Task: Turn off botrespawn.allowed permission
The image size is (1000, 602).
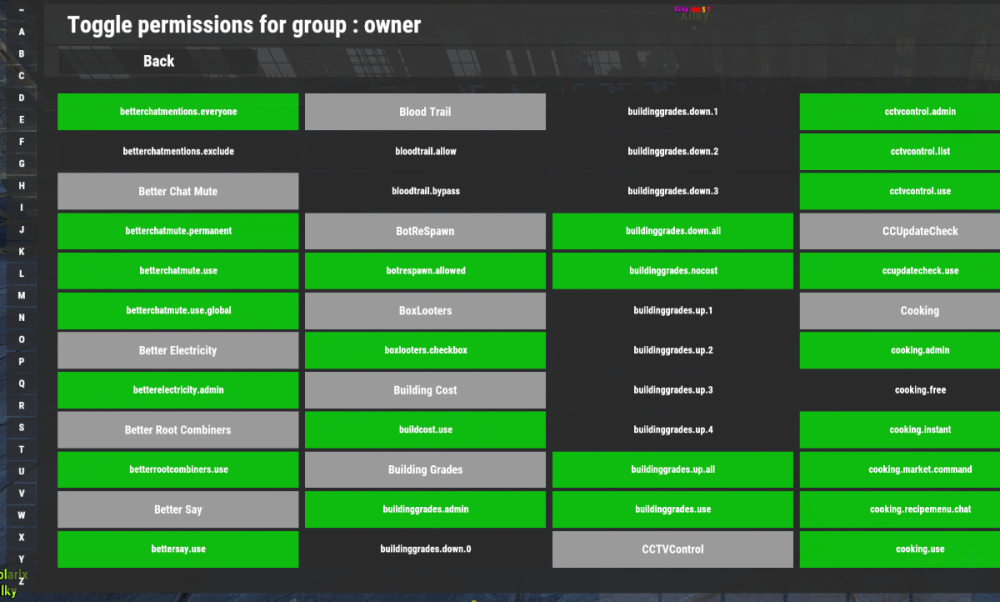Action: (425, 271)
